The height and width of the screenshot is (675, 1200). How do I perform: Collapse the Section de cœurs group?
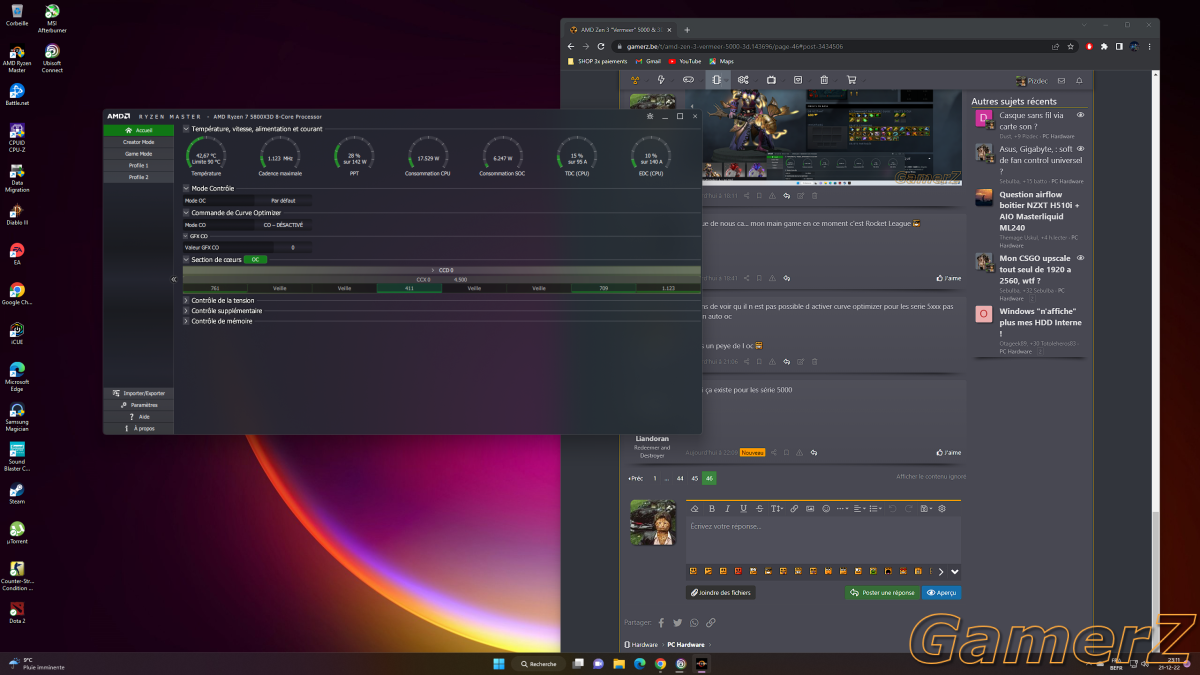[186, 260]
